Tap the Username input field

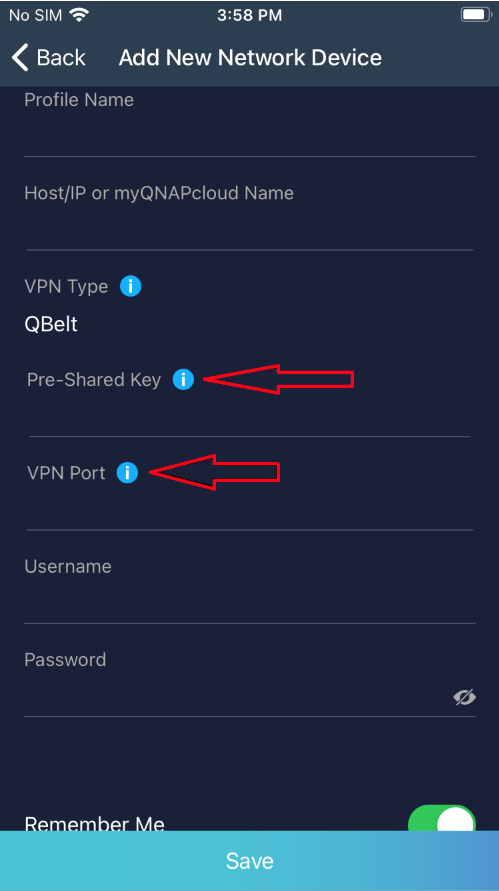250,601
